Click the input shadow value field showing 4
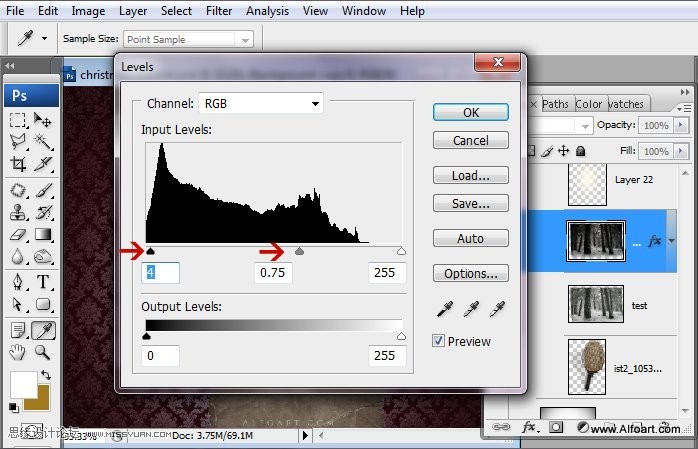This screenshot has height=449, width=698. point(160,272)
